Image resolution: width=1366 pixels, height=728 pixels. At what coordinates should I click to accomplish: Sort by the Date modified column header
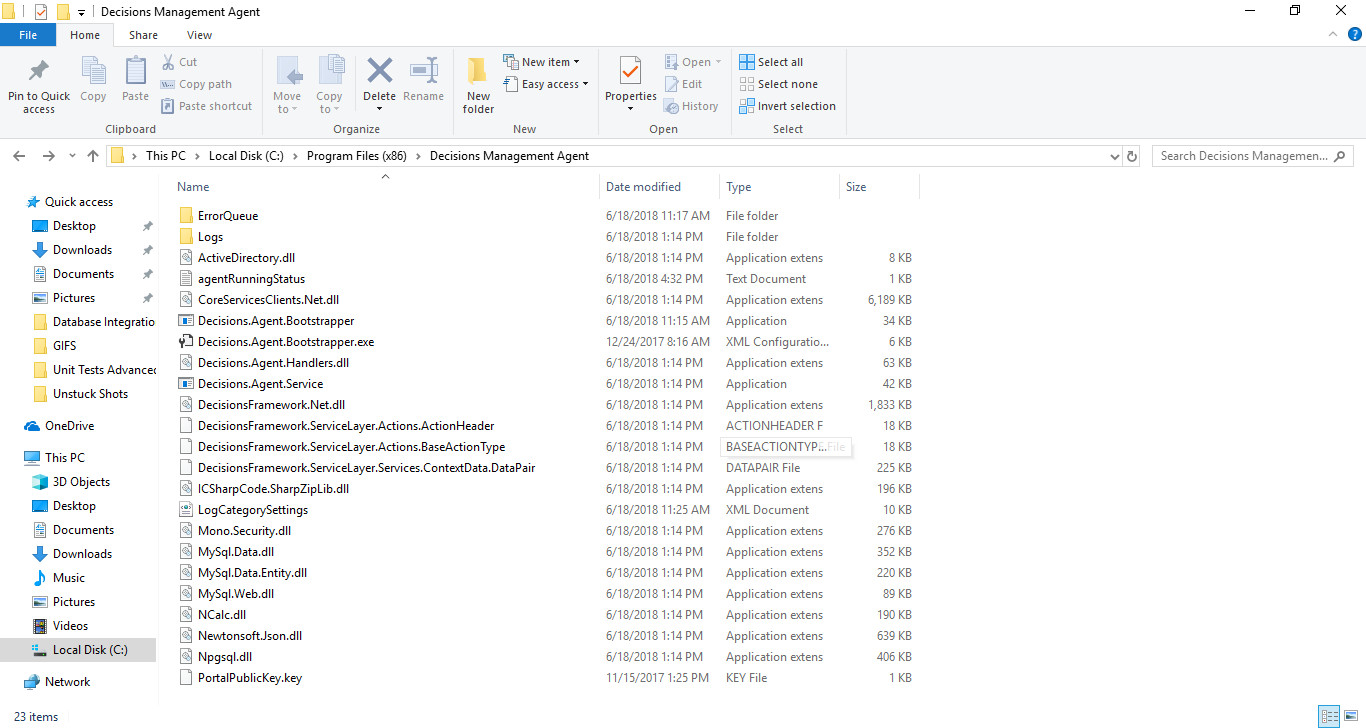(643, 187)
